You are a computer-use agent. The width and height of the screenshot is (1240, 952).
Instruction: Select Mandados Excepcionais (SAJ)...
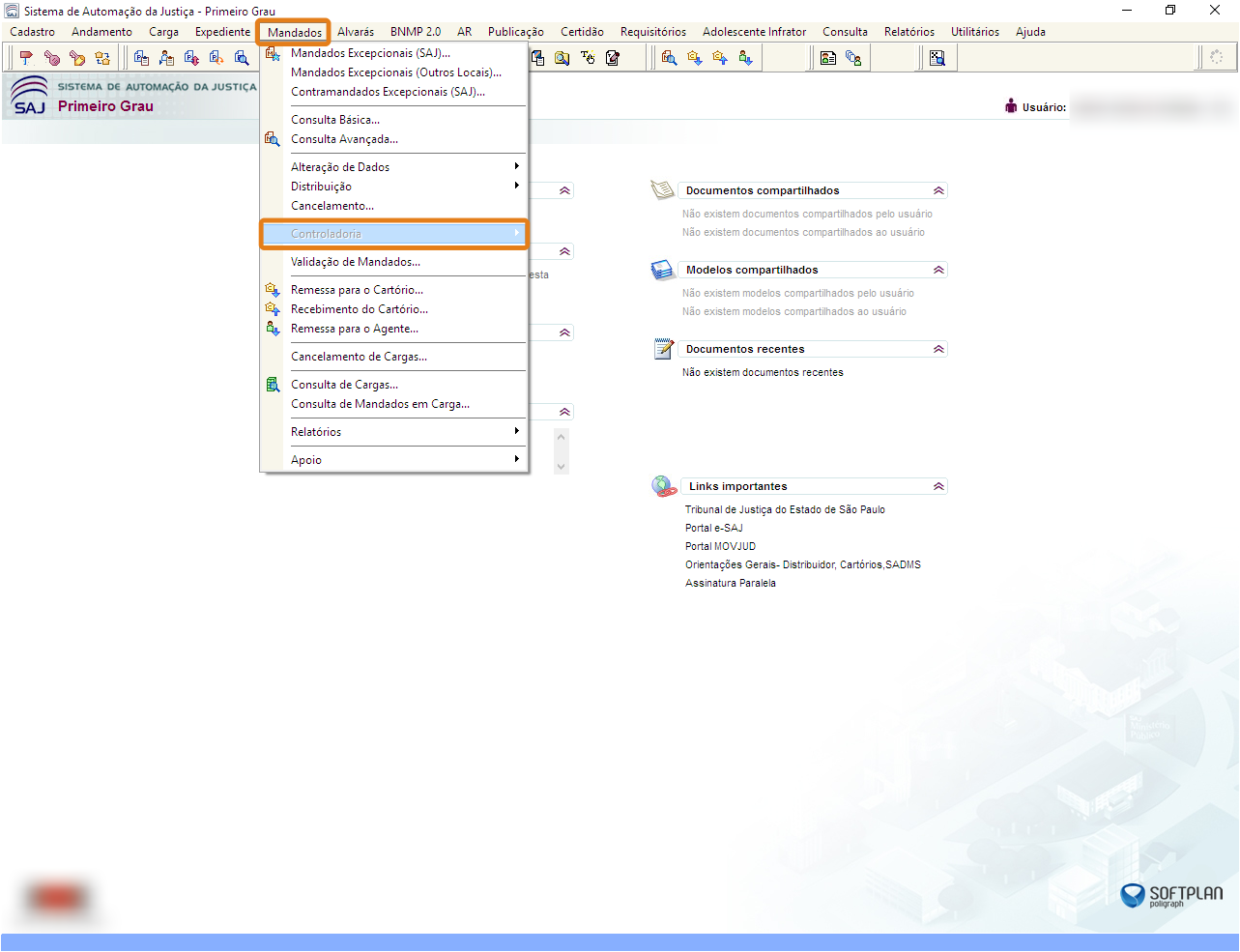[394, 53]
